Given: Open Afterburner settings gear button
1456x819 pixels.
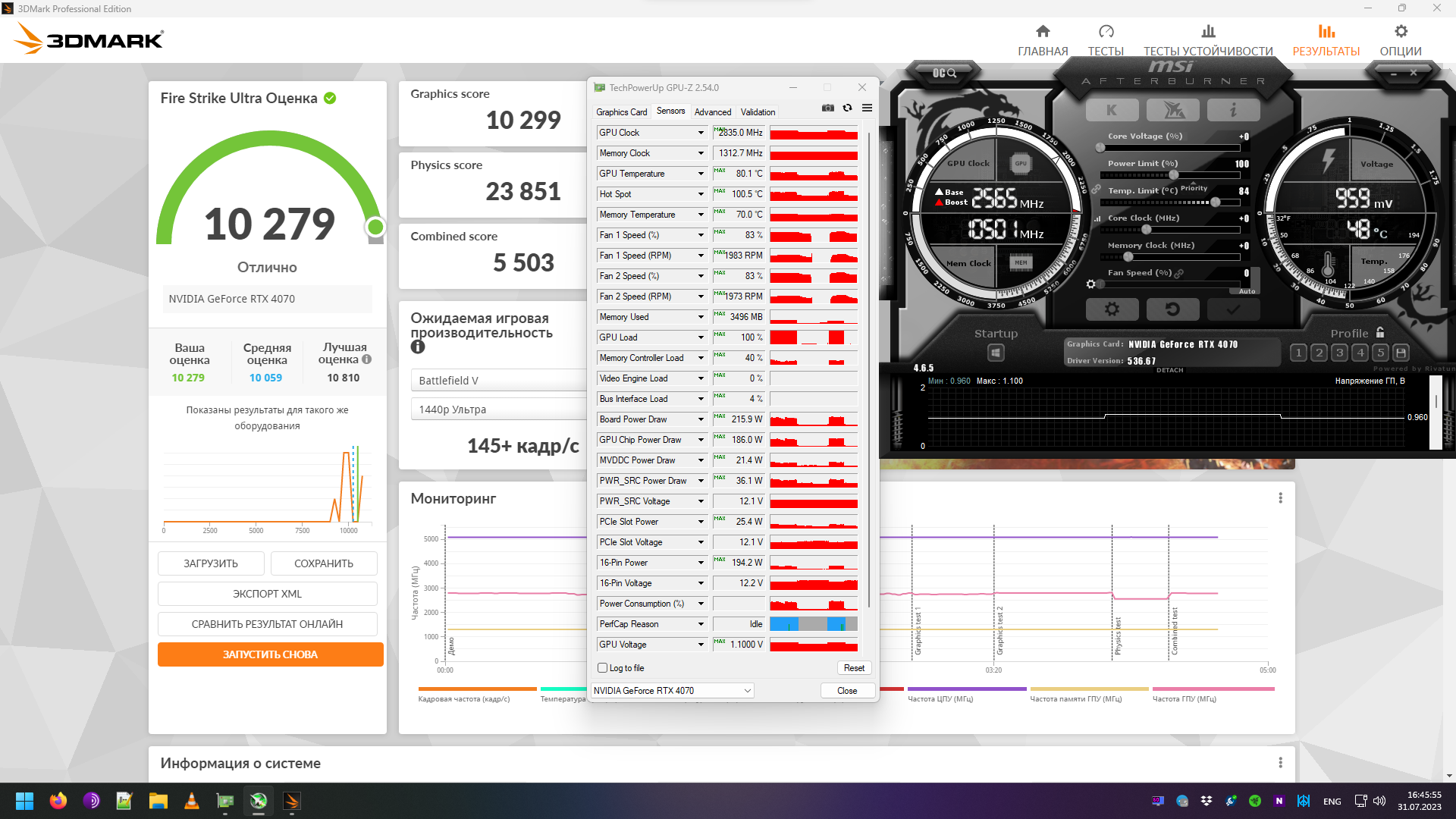Looking at the screenshot, I should pyautogui.click(x=1112, y=309).
